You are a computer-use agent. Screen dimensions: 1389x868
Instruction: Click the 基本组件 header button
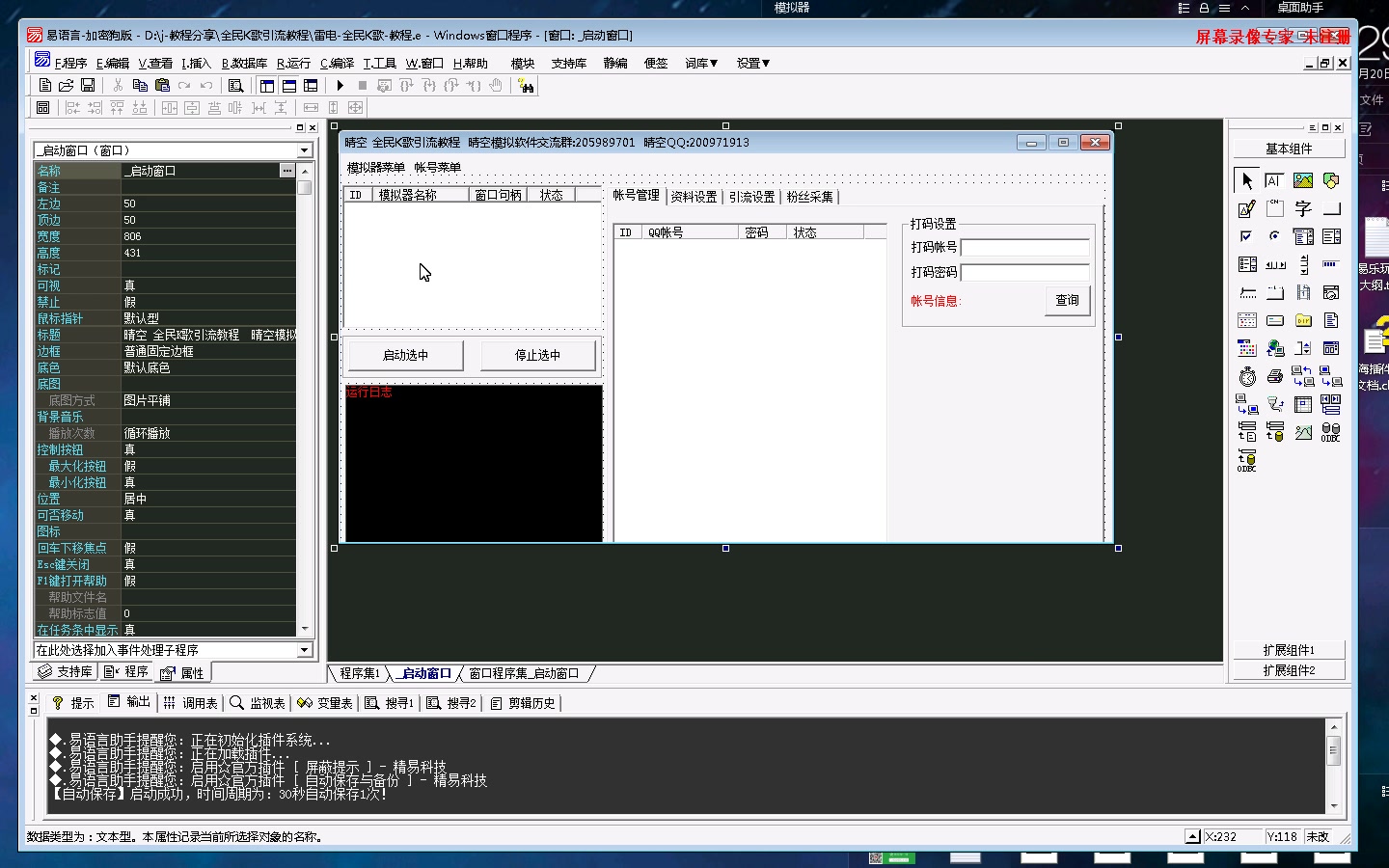[1289, 149]
